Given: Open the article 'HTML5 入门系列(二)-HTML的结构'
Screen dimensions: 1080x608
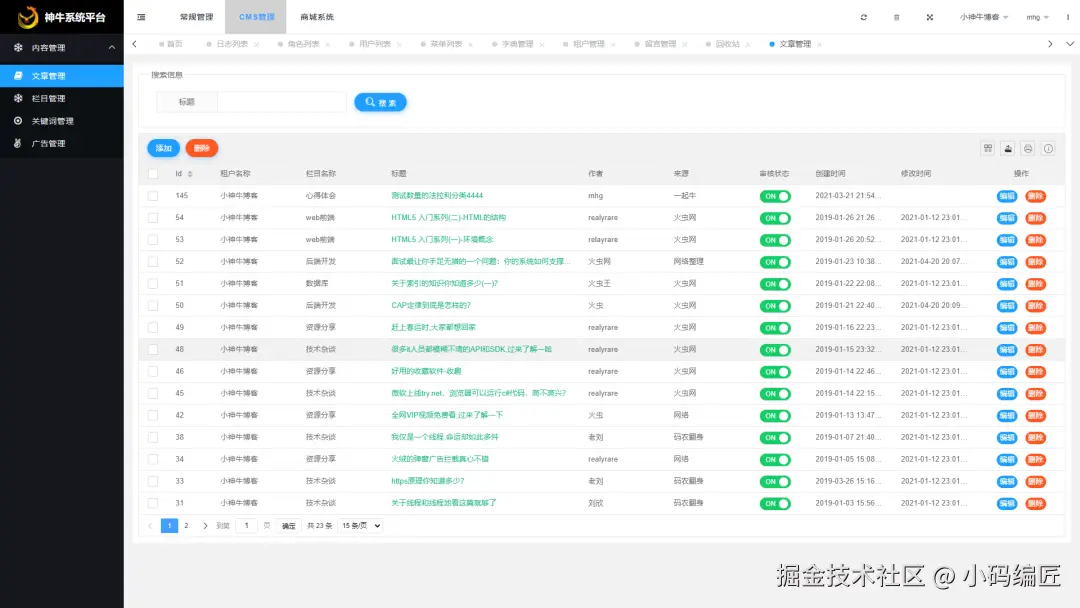Looking at the screenshot, I should [448, 218].
